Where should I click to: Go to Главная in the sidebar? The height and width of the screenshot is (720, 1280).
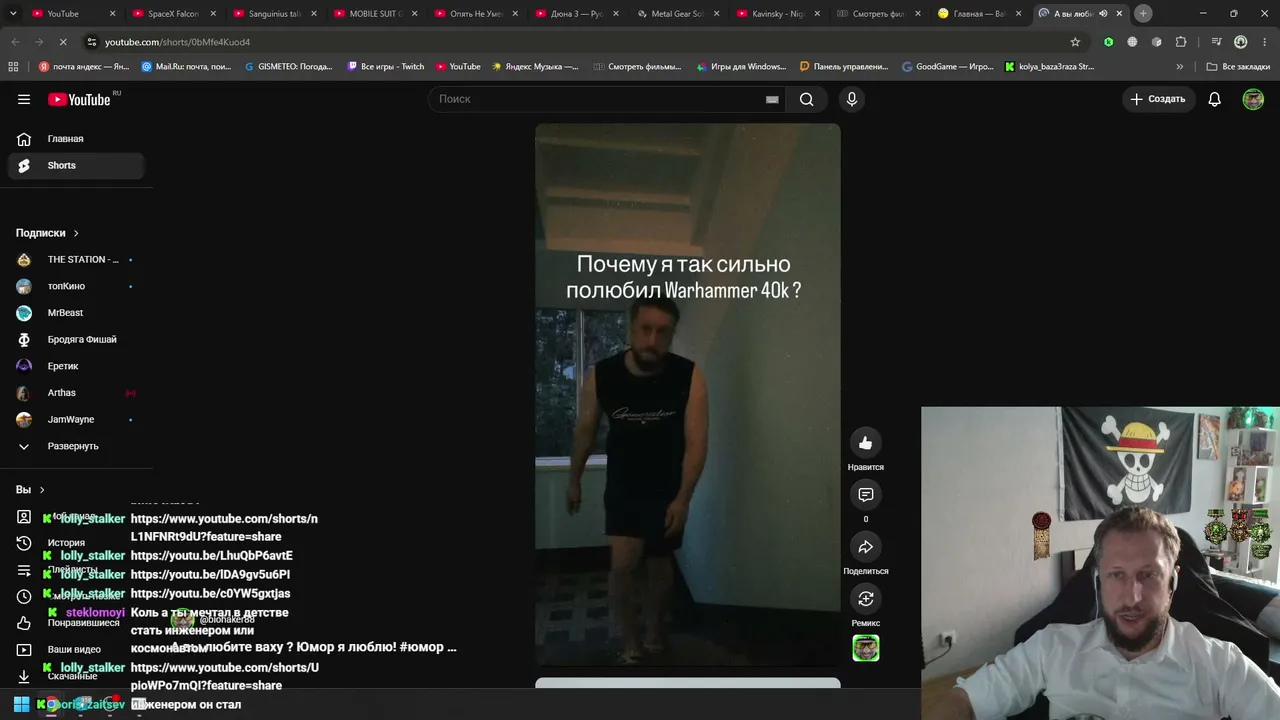76,139
